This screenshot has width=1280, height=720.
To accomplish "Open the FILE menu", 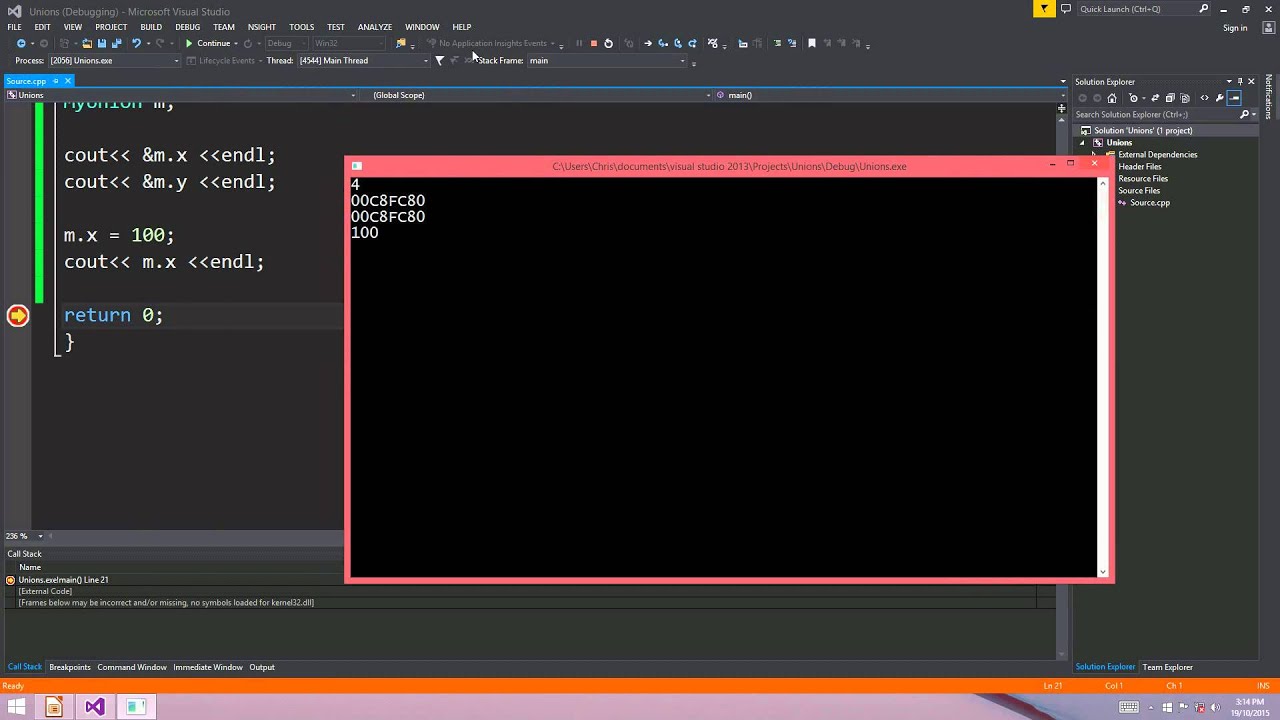I will click(x=15, y=27).
